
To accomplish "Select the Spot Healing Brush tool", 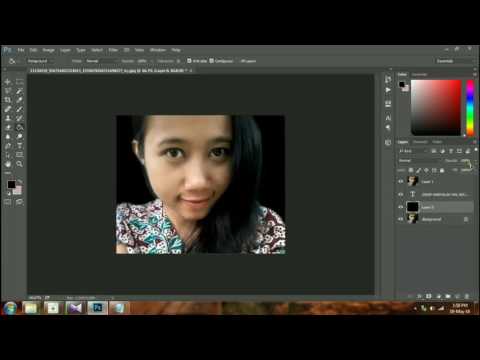I will click(7, 109).
